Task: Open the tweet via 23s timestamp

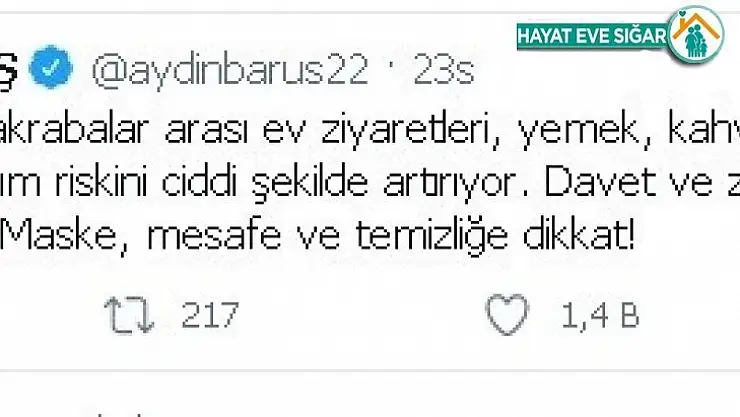Action: click(444, 70)
